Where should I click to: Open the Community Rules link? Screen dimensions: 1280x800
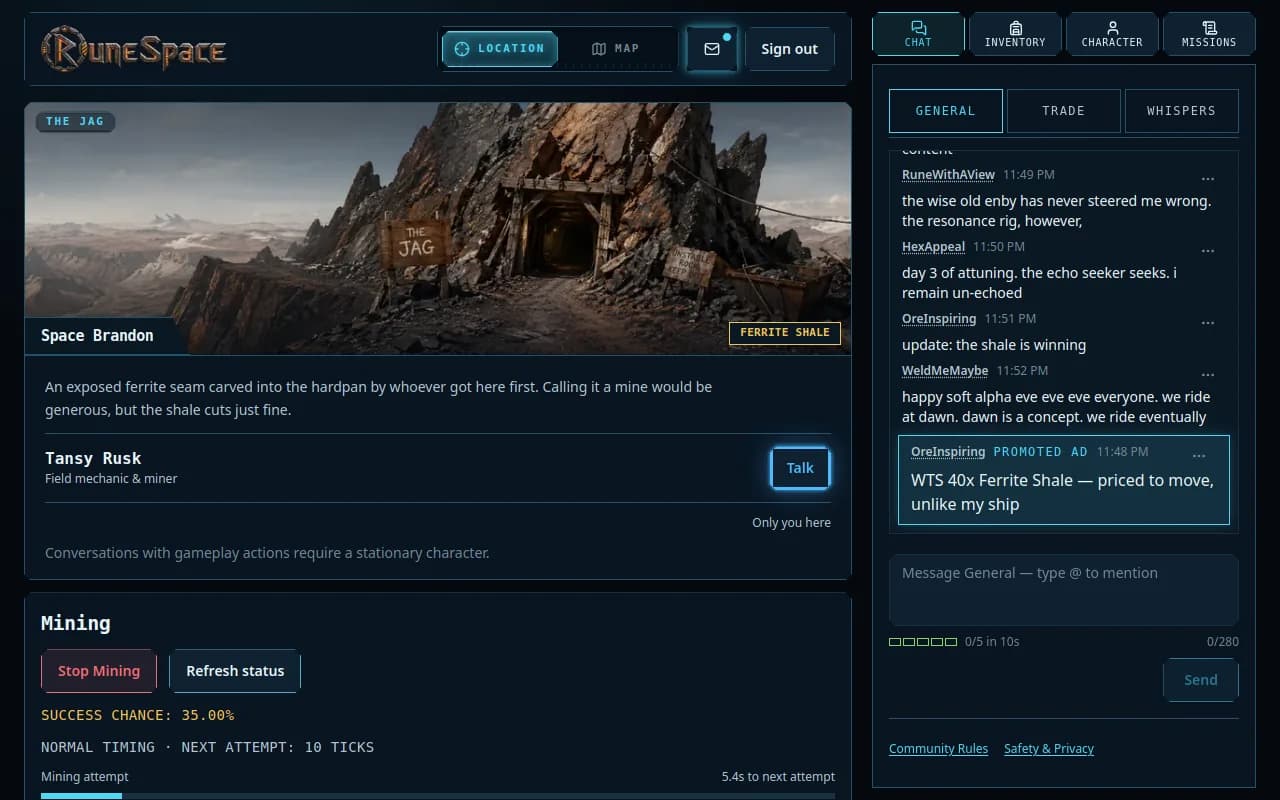click(938, 749)
